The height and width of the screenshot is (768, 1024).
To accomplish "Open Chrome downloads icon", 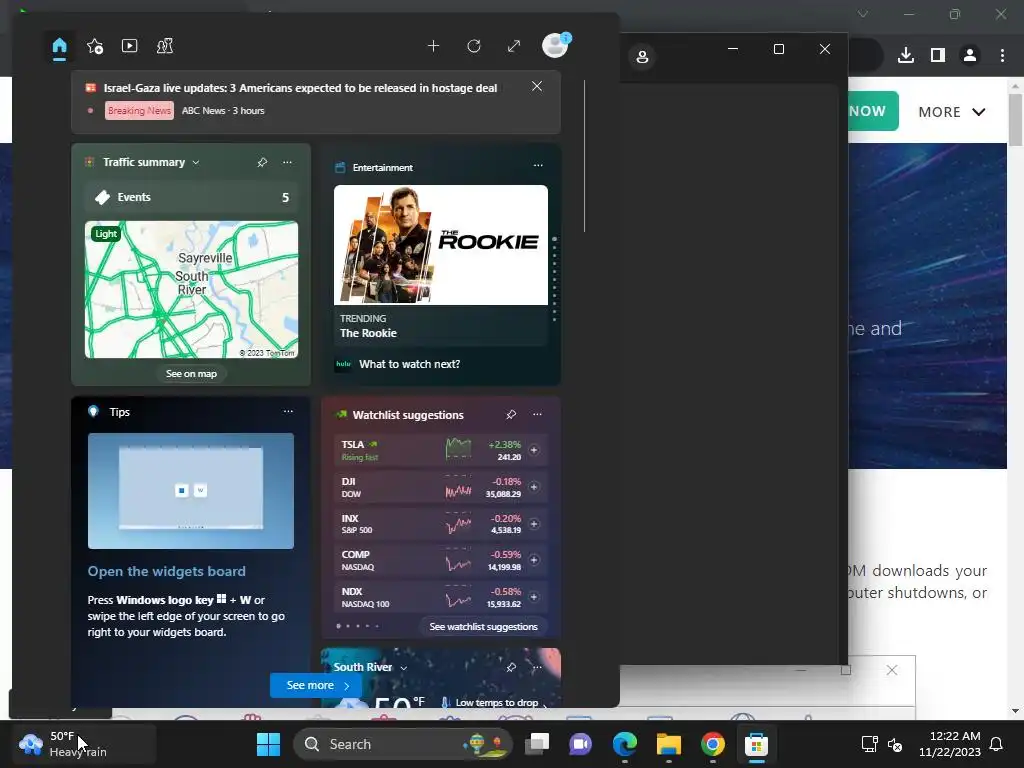I will [906, 56].
